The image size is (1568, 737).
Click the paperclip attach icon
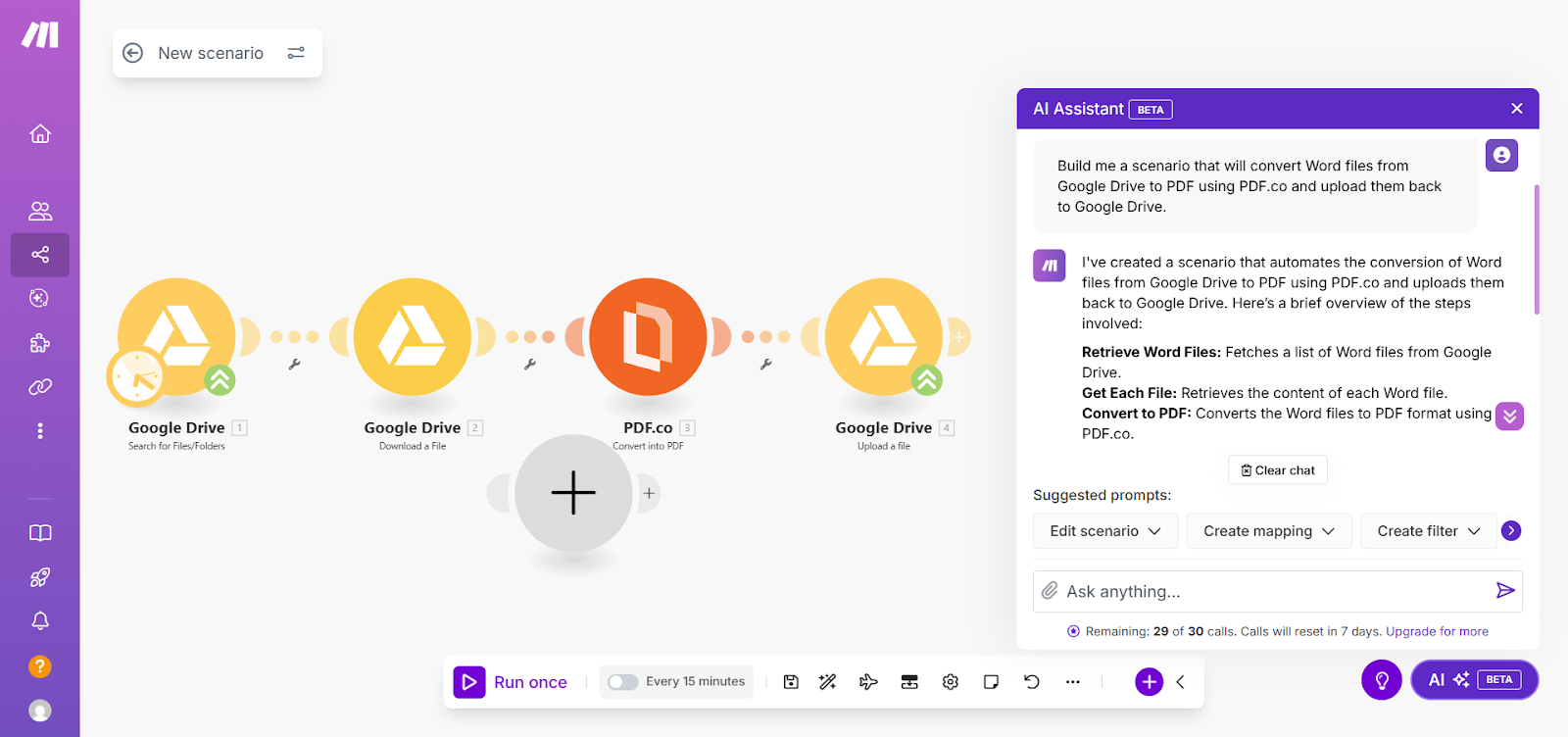[x=1050, y=590]
